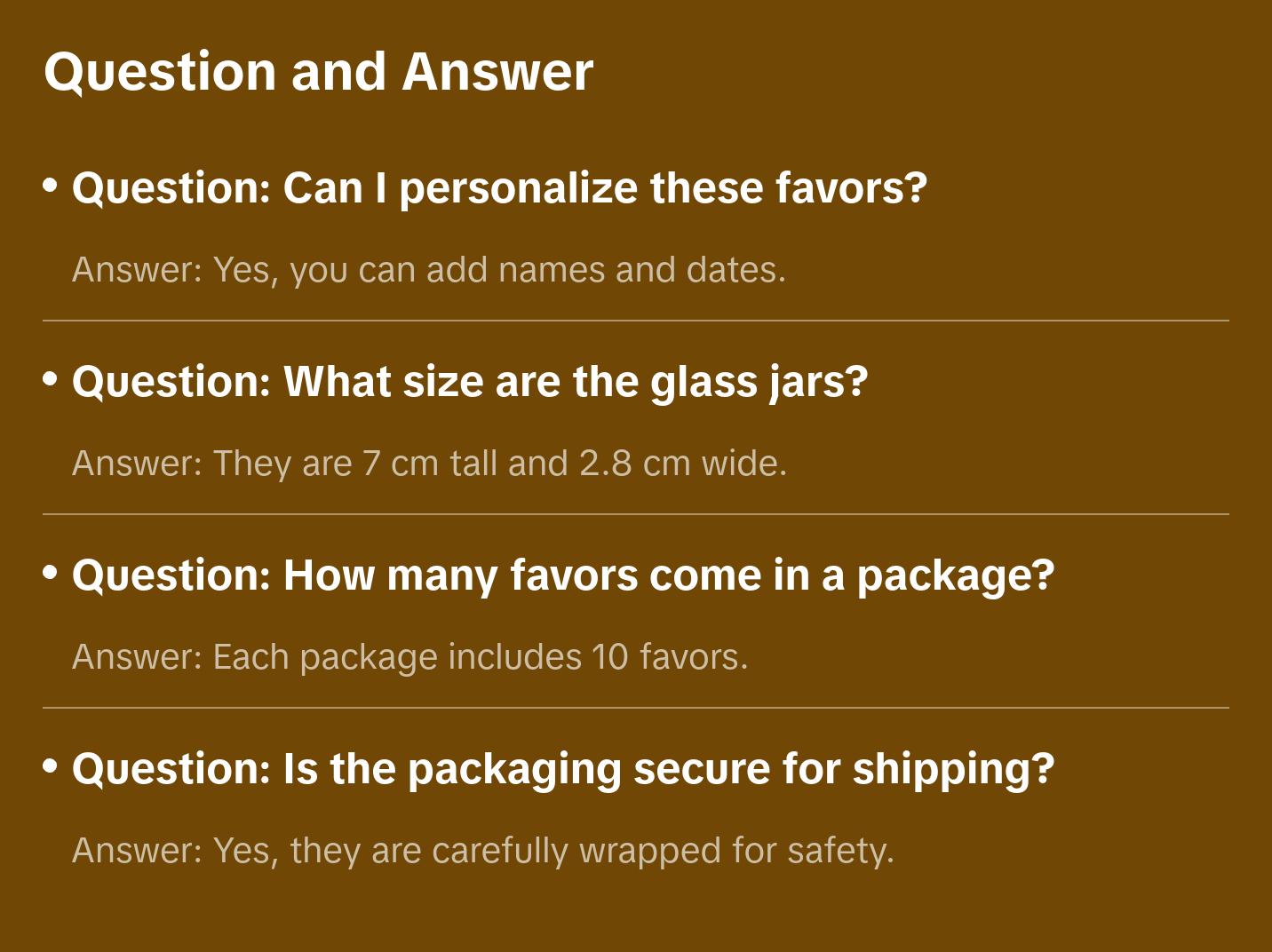Click the divider below the names and dates answer

(x=636, y=321)
